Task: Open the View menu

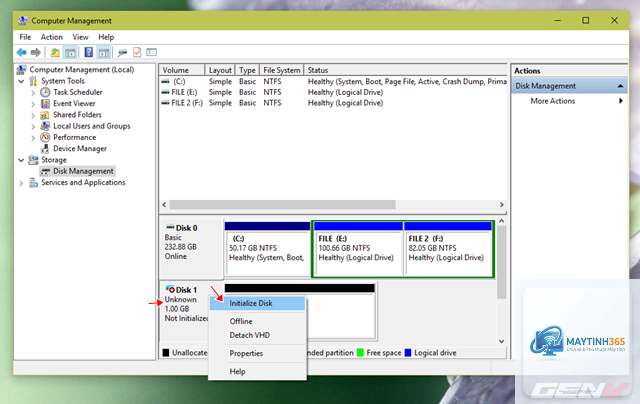Action: pyautogui.click(x=80, y=37)
